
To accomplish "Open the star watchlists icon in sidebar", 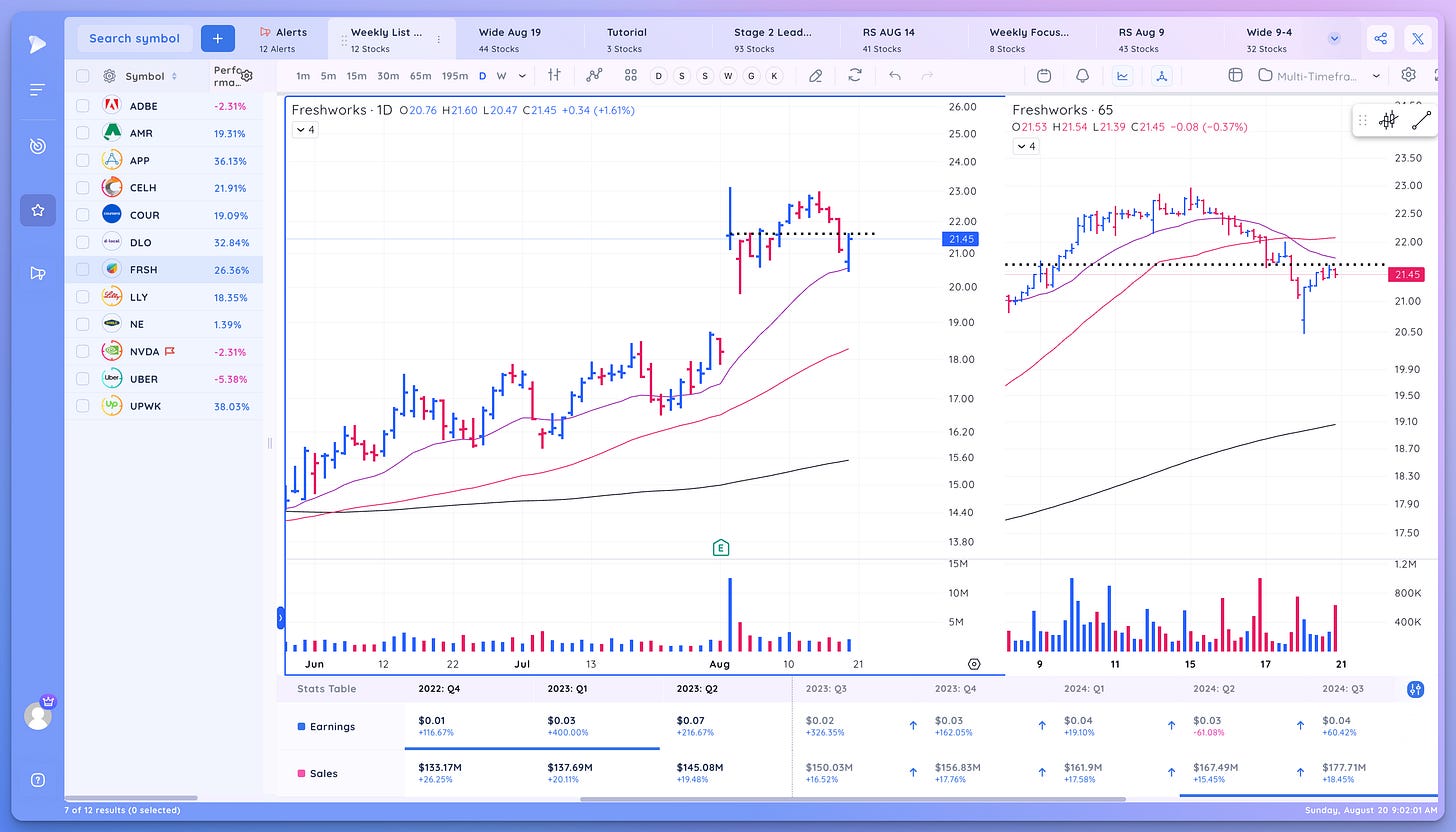I will (x=38, y=210).
